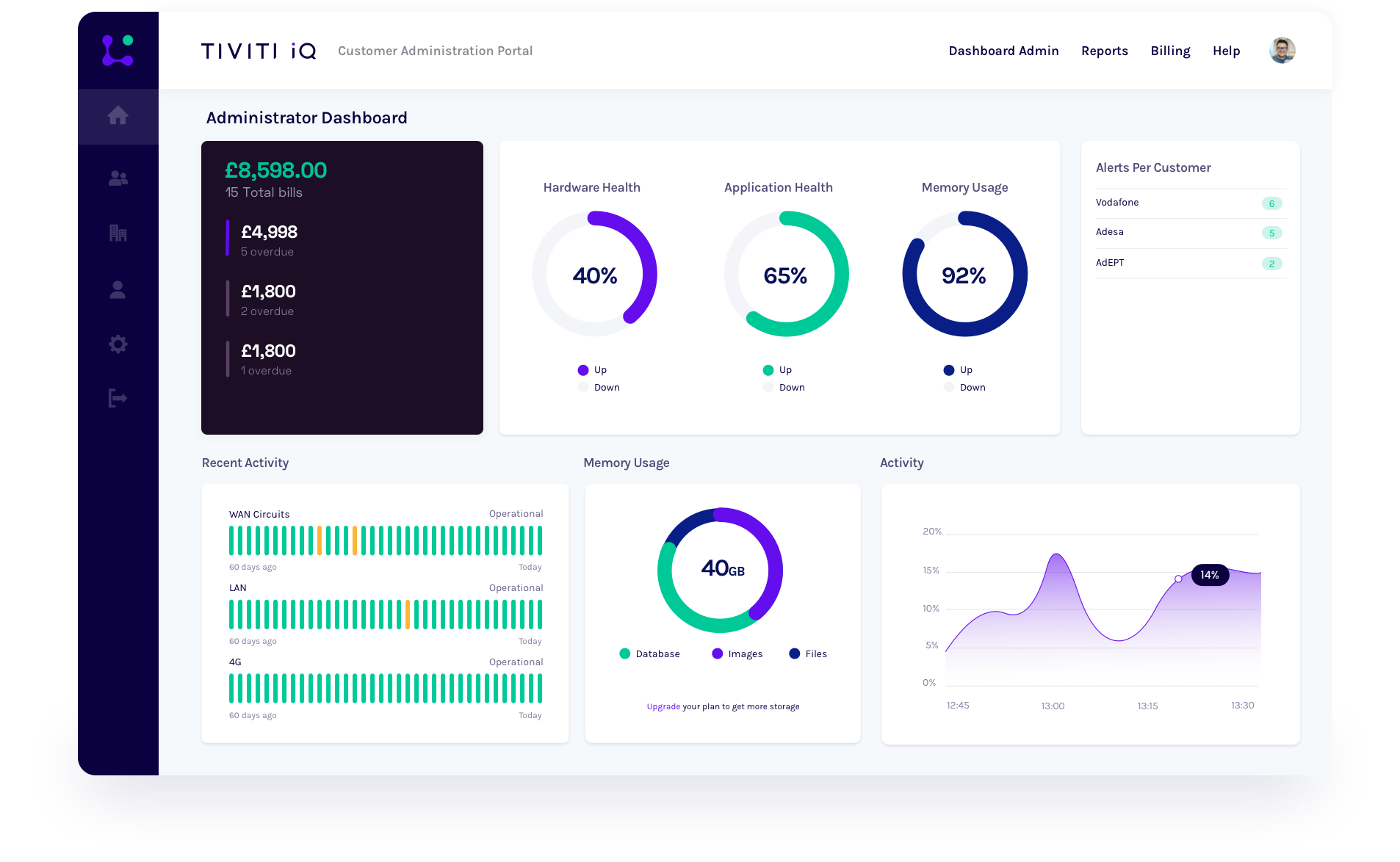Click the 40GB storage donut chart
This screenshot has height=862, width=1400.
(720, 570)
